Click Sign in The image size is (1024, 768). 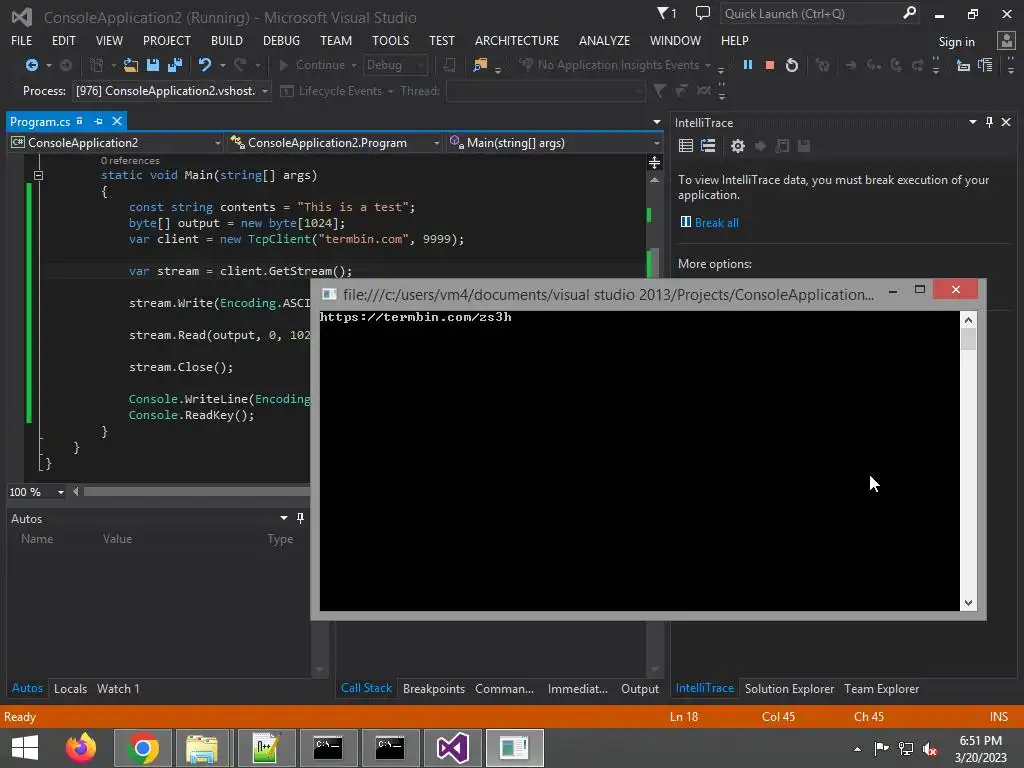click(957, 42)
